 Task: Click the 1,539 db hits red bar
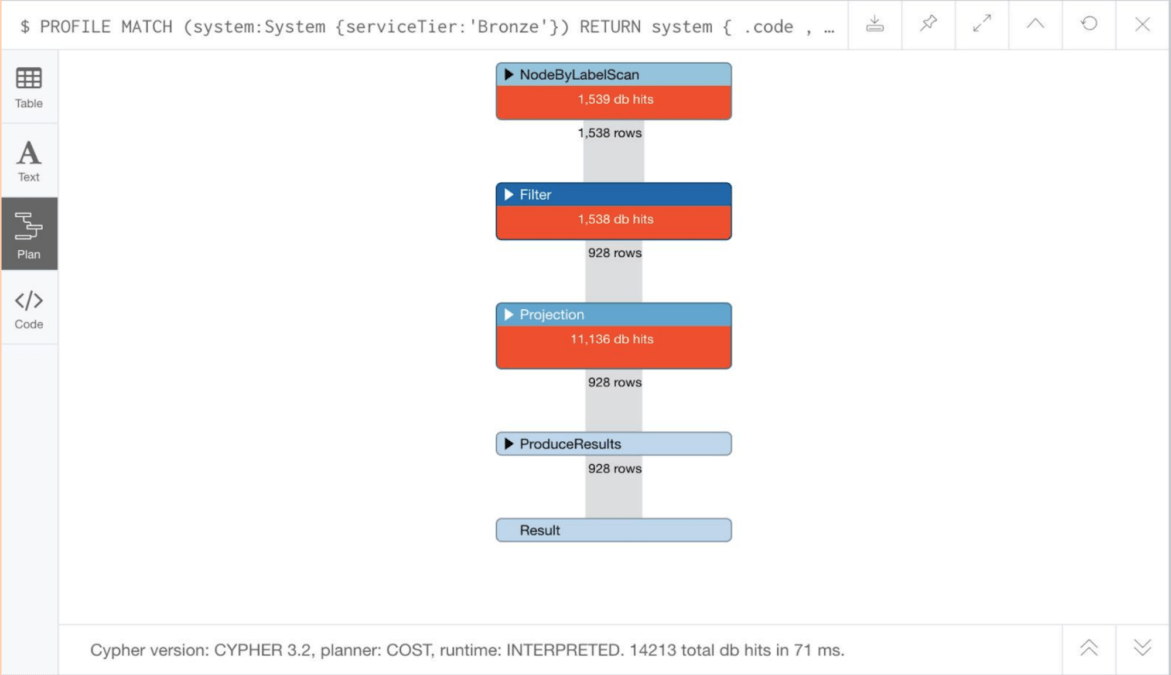(x=613, y=101)
